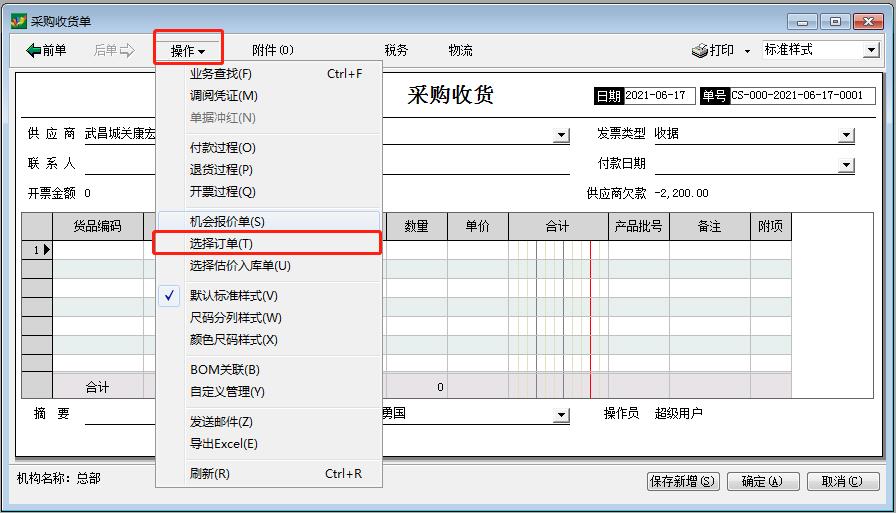
Task: Select row 1 indicator in grid
Action: coord(37,250)
